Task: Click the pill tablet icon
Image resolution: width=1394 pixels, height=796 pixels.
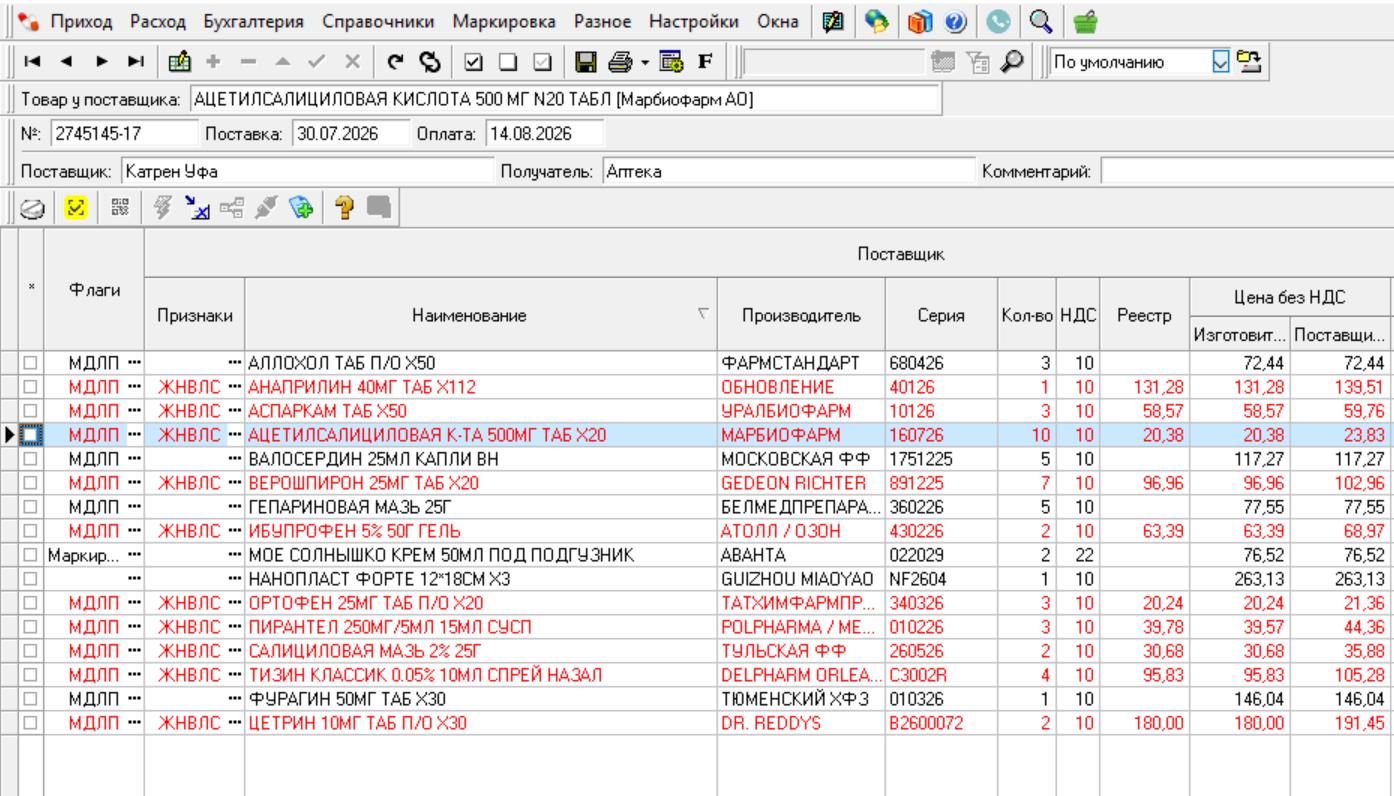Action: 33,208
